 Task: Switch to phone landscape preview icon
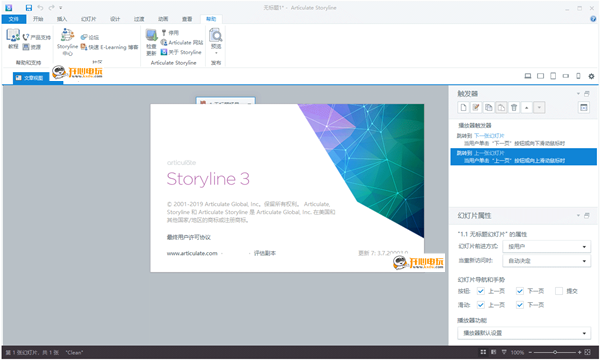(x=566, y=76)
